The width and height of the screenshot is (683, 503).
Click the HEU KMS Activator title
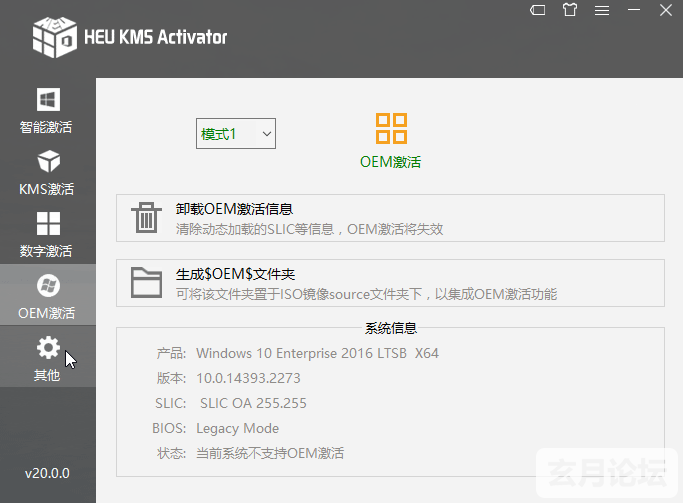pos(156,37)
